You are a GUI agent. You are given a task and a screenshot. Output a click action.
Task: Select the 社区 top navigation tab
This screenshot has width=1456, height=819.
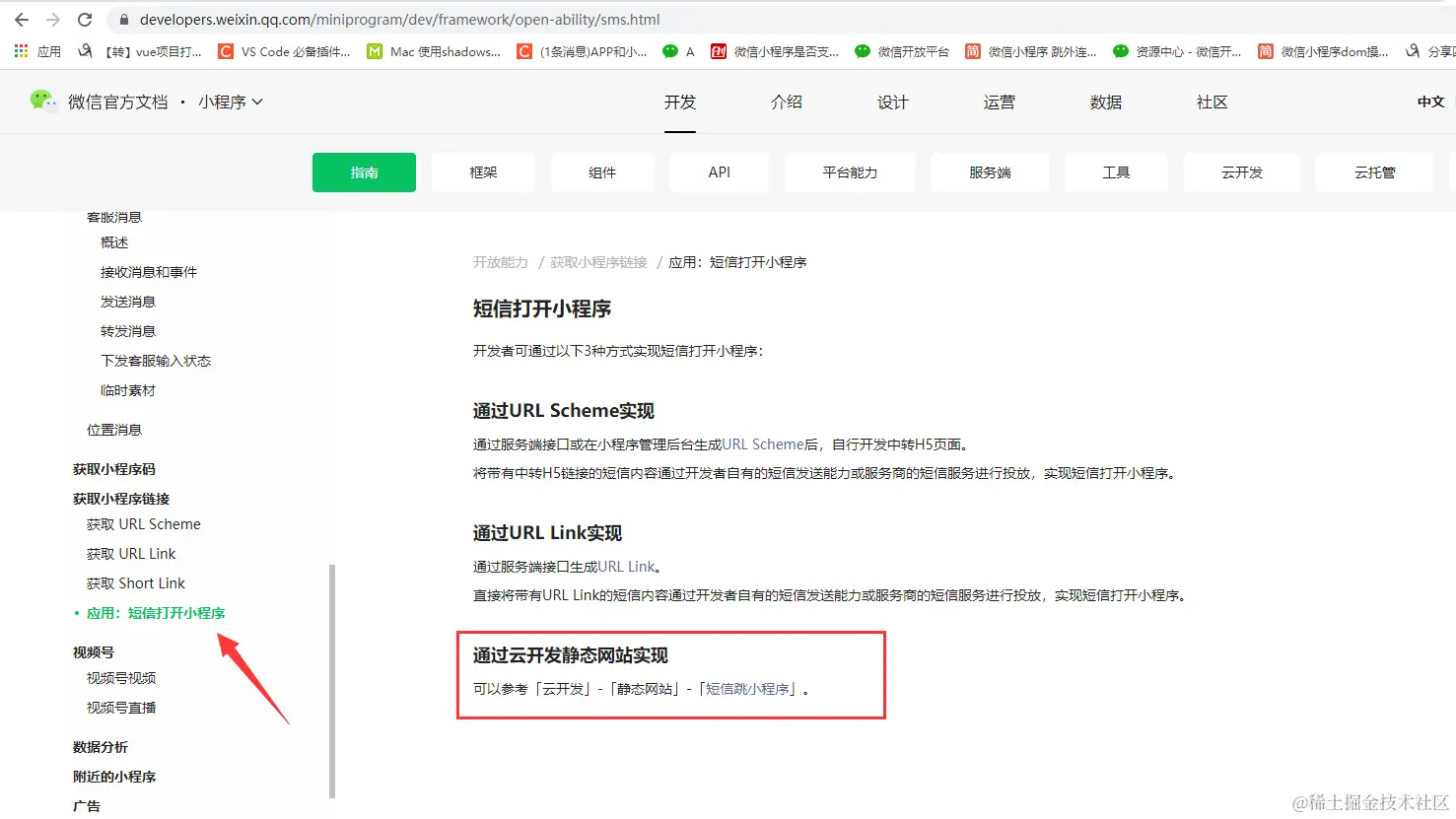(1212, 102)
